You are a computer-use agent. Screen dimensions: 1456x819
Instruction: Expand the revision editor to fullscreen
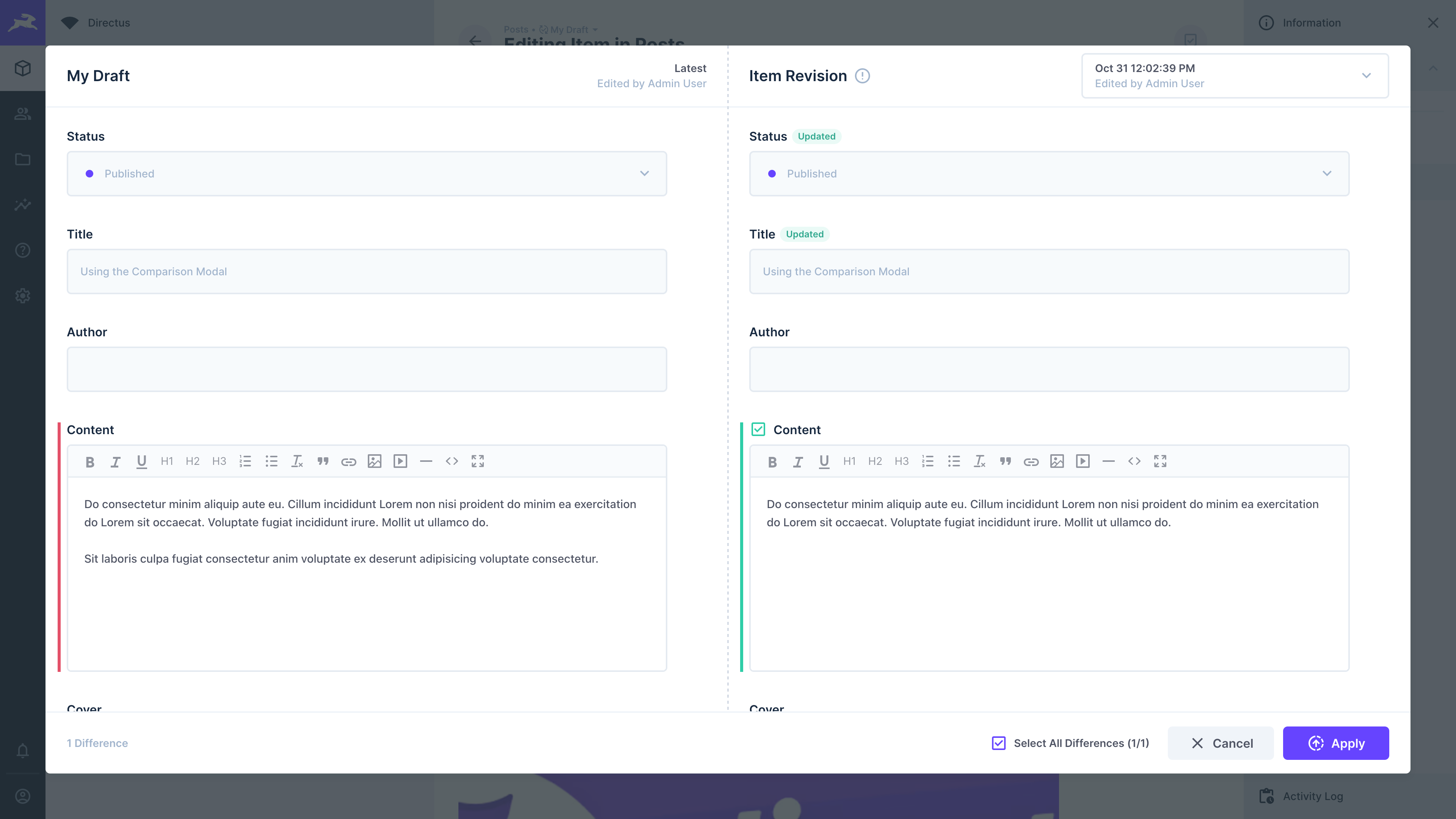(x=1160, y=461)
